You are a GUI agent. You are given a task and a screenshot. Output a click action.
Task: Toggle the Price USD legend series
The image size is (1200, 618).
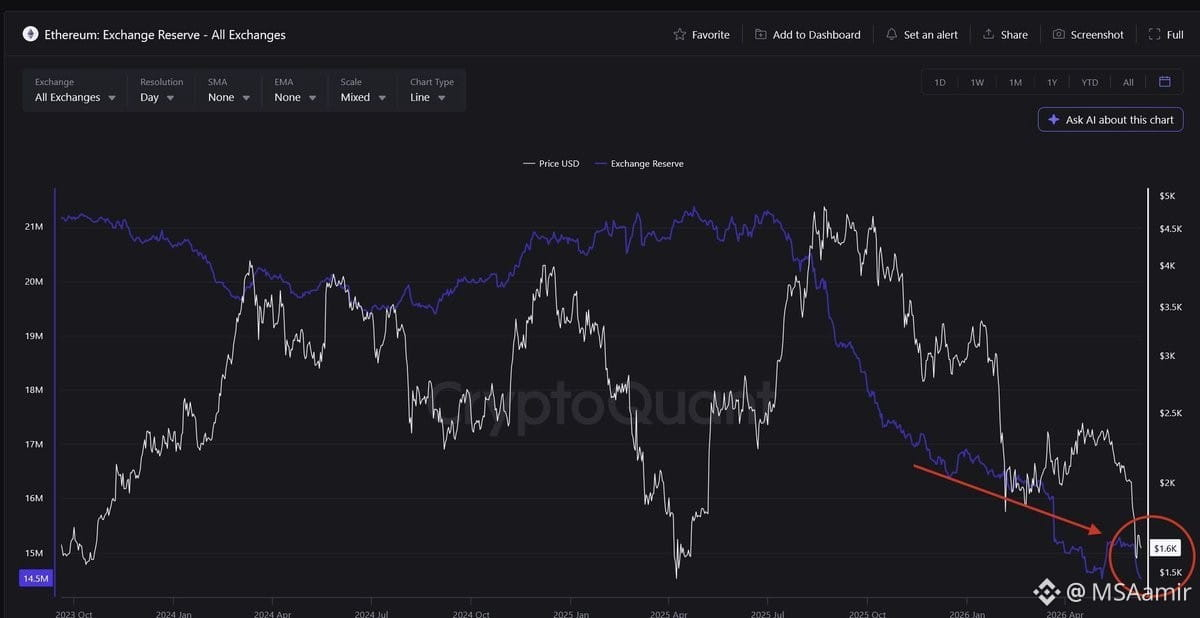pos(551,163)
